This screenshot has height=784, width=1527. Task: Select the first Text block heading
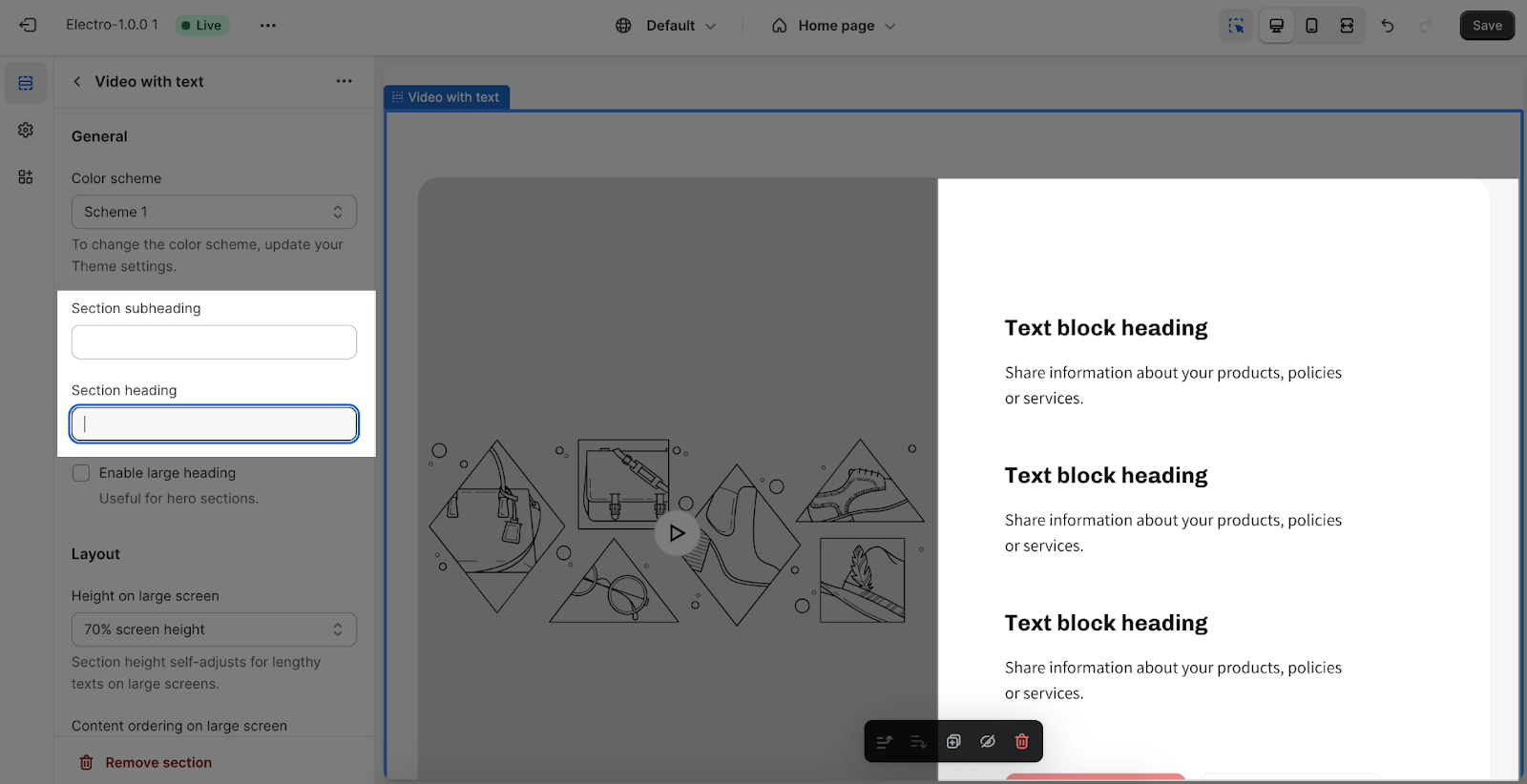tap(1106, 328)
